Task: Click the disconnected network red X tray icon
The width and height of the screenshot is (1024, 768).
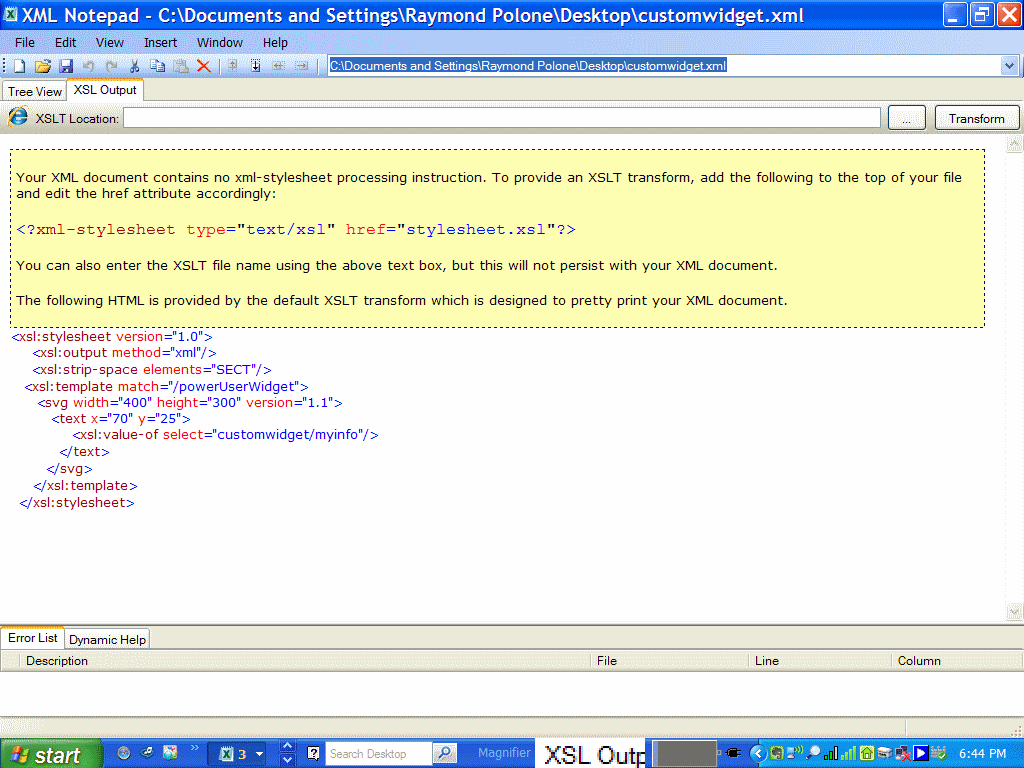Action: pos(903,753)
